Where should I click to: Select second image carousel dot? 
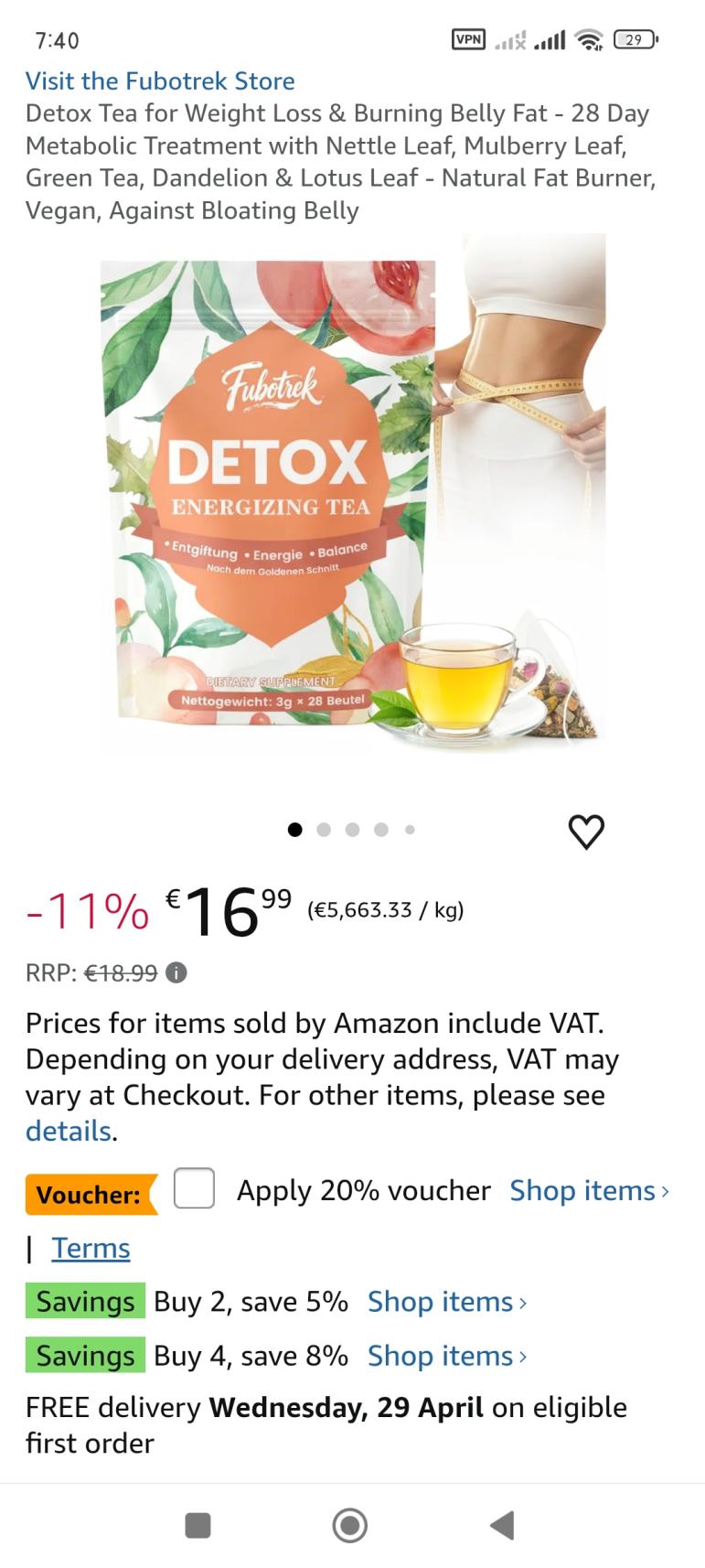[323, 830]
